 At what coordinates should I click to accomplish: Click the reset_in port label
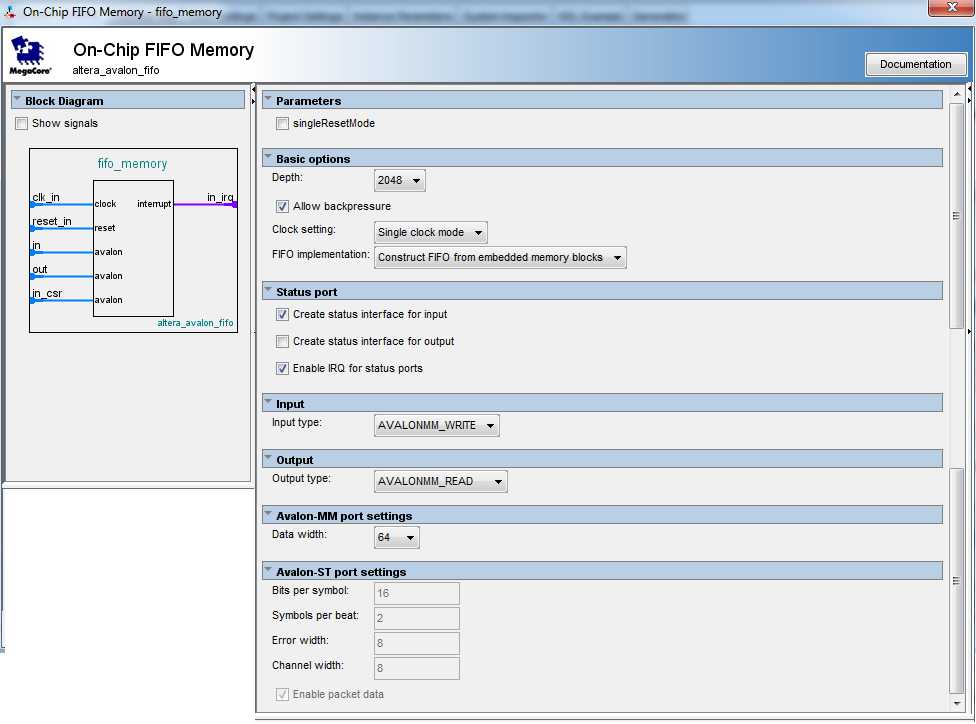click(52, 221)
